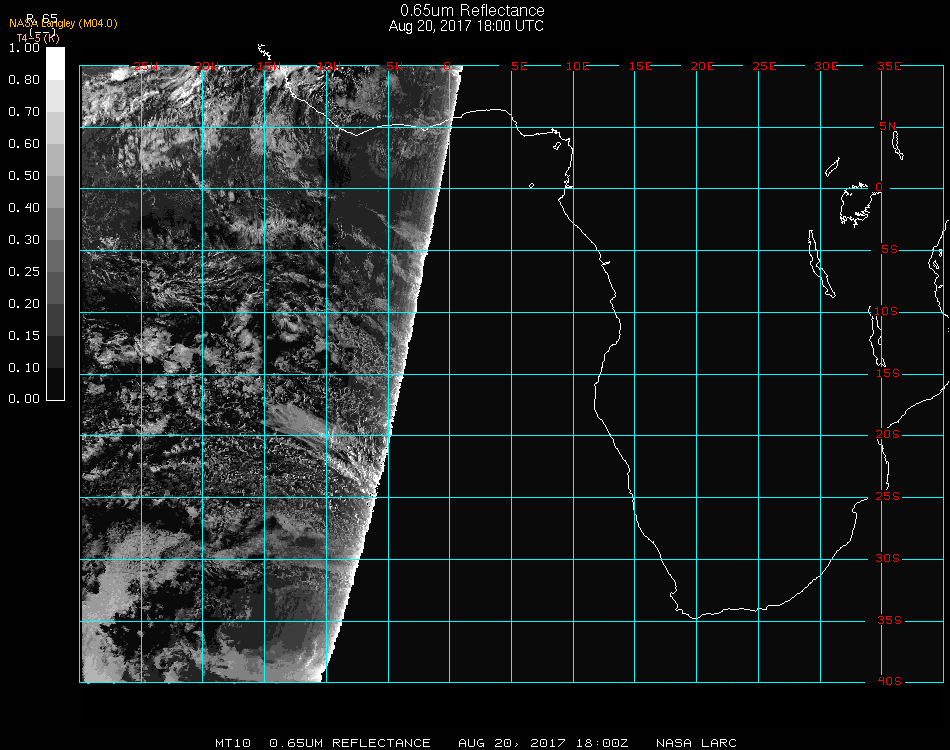Viewport: 950px width, 750px height.
Task: Click the 'T4-5 (K)' label
Action: [x=38, y=38]
